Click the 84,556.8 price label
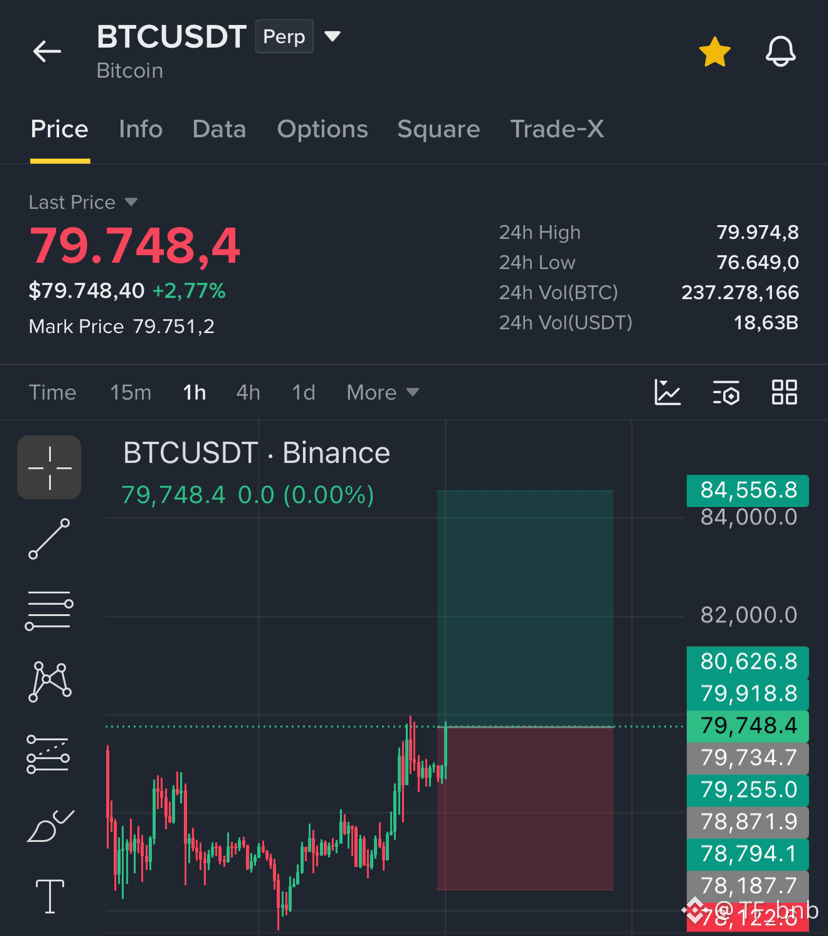 click(748, 491)
